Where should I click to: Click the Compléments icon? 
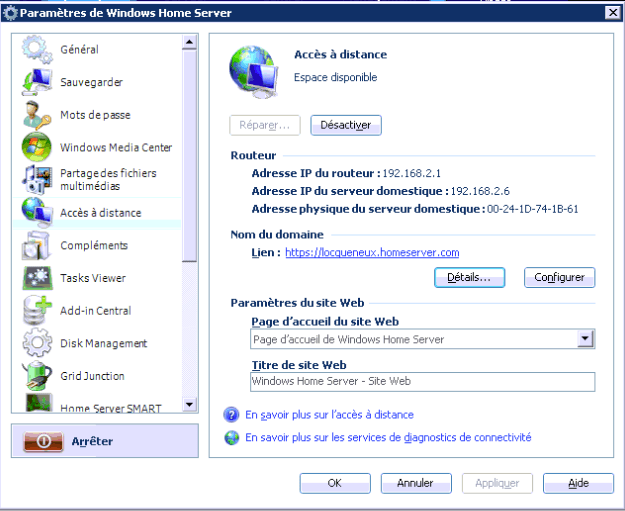point(37,246)
